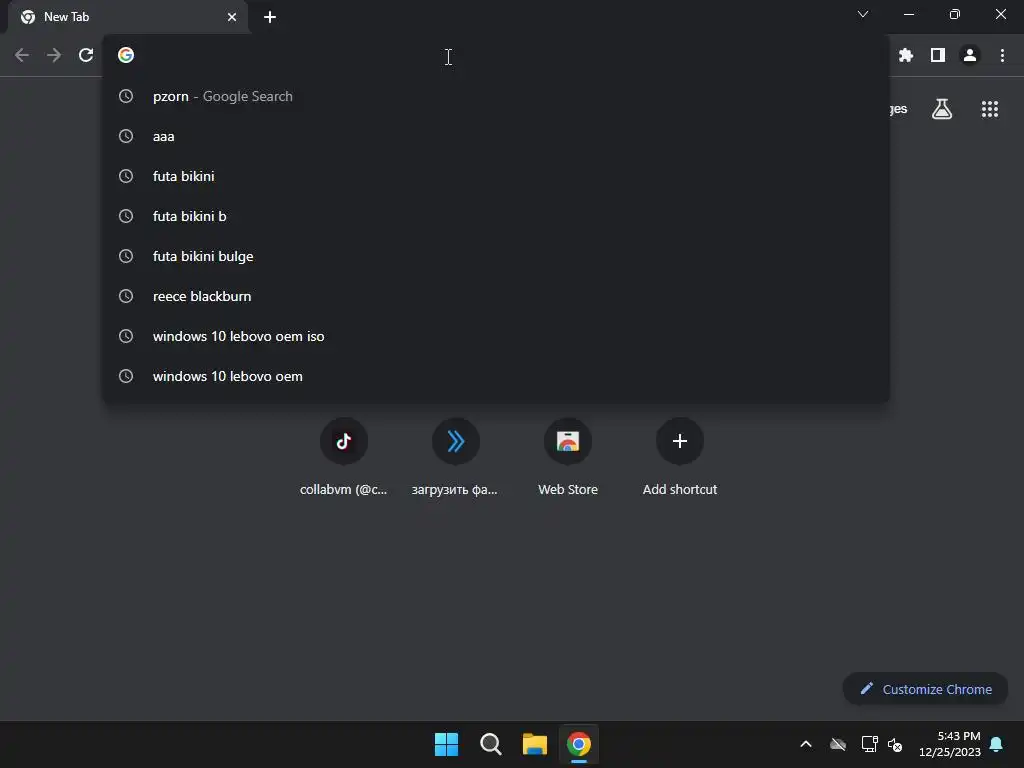
Task: Click the network display tray icon
Action: point(869,744)
